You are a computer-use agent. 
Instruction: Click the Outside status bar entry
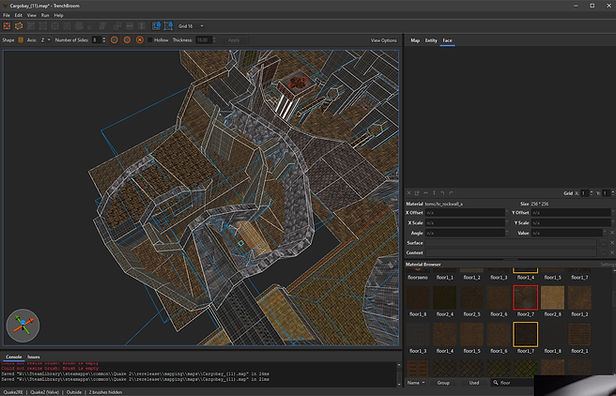74,392
